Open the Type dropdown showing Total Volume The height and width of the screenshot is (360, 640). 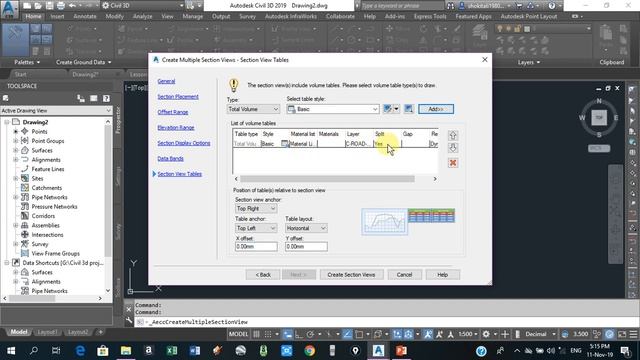pos(253,109)
